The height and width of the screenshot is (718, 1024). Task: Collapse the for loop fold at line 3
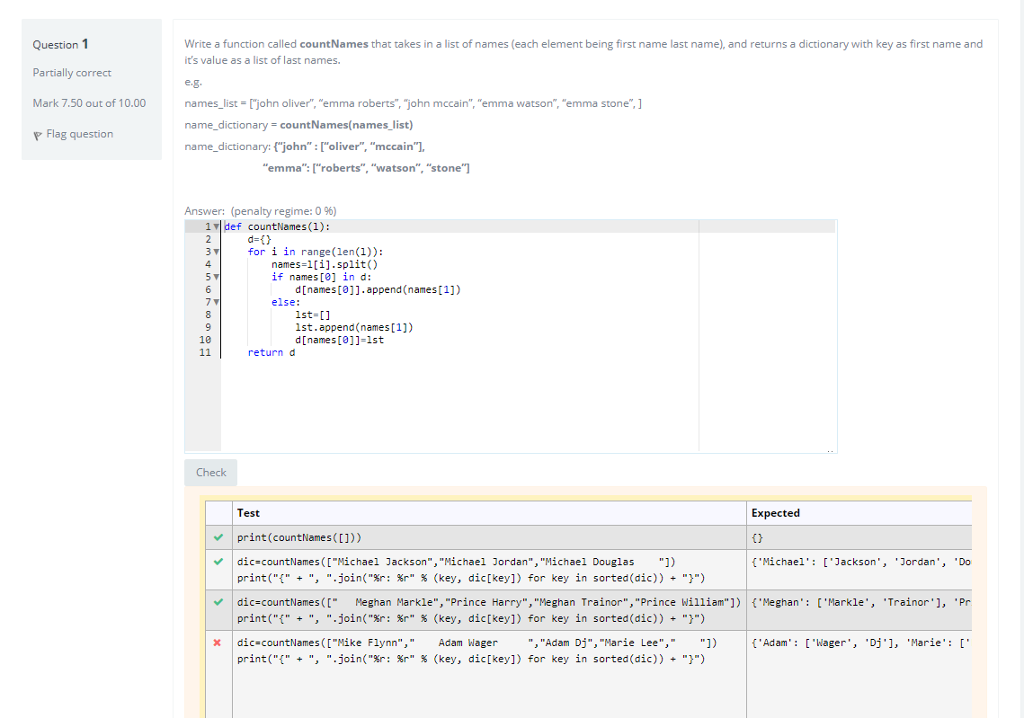(216, 252)
